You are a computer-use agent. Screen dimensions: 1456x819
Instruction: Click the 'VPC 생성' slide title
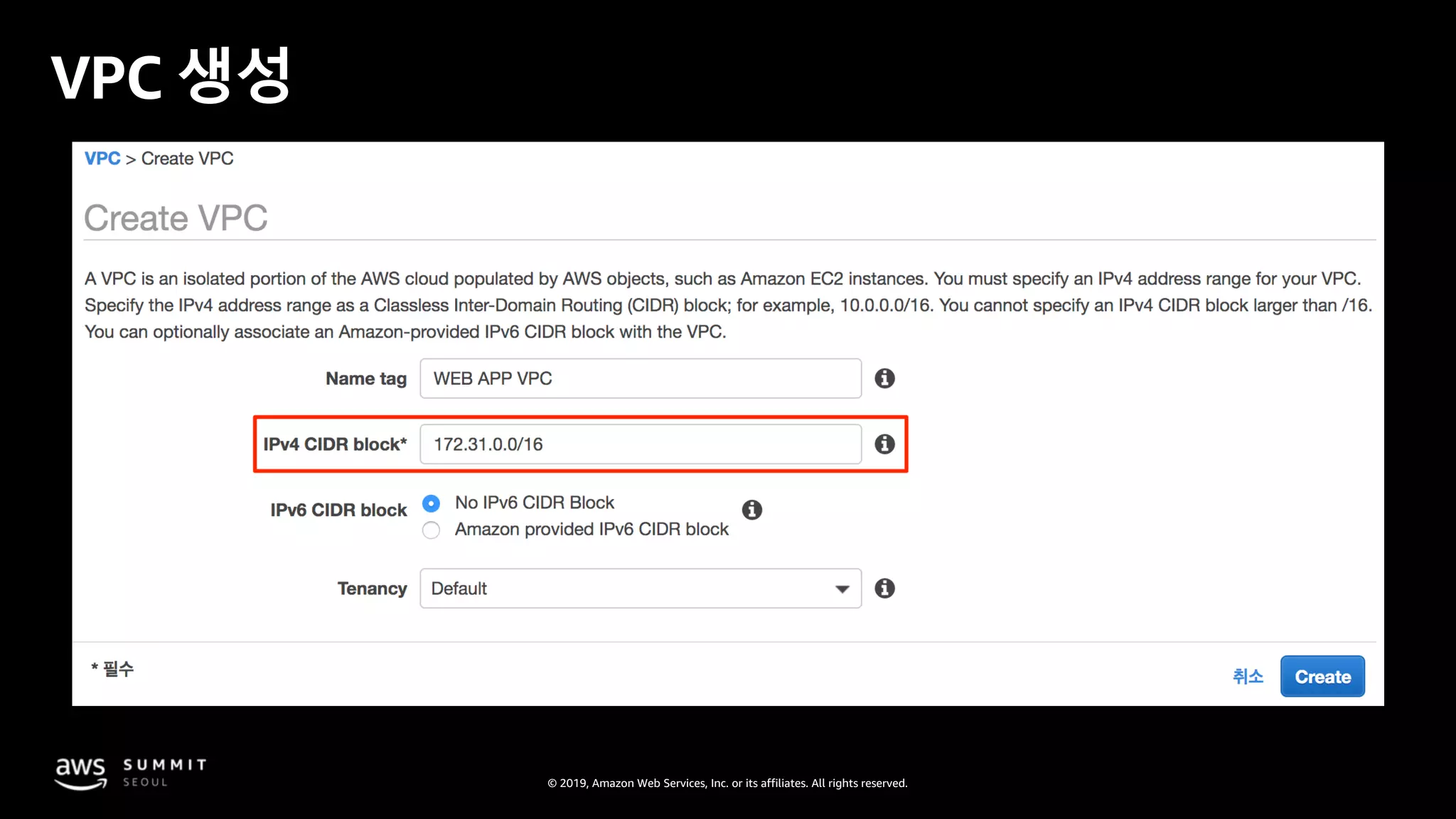coord(171,76)
